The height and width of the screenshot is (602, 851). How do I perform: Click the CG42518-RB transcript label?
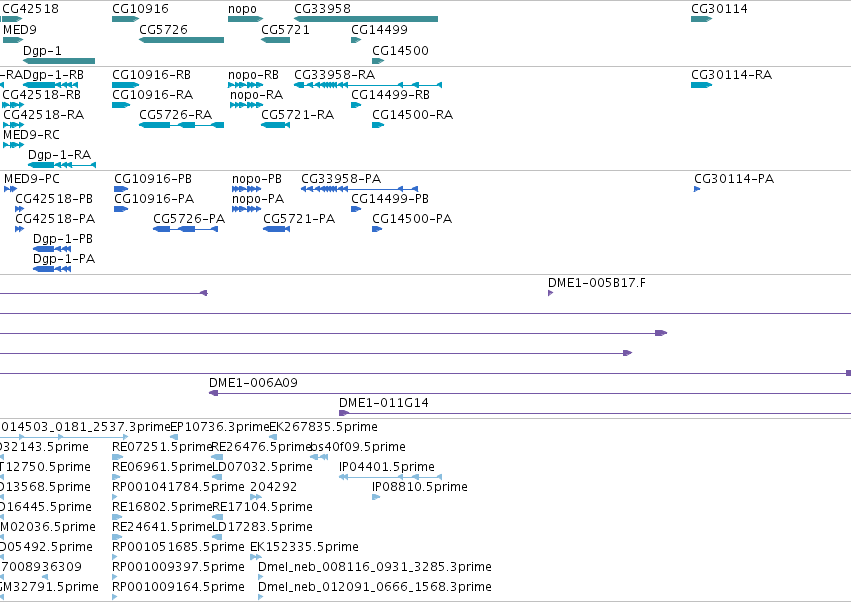[x=42, y=94]
